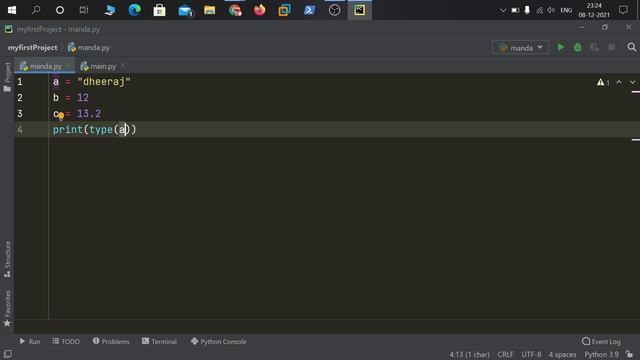
Task: Change file encoding via UTF-8 status item
Action: point(531,354)
